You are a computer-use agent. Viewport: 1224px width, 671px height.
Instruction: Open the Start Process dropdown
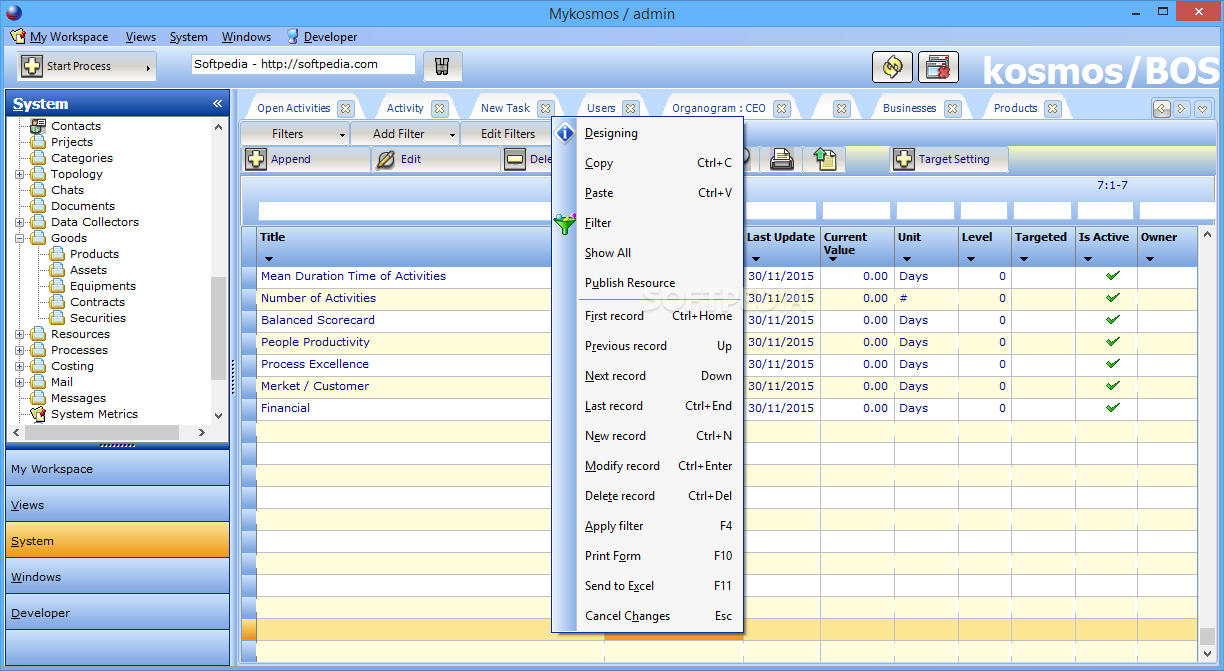click(149, 67)
